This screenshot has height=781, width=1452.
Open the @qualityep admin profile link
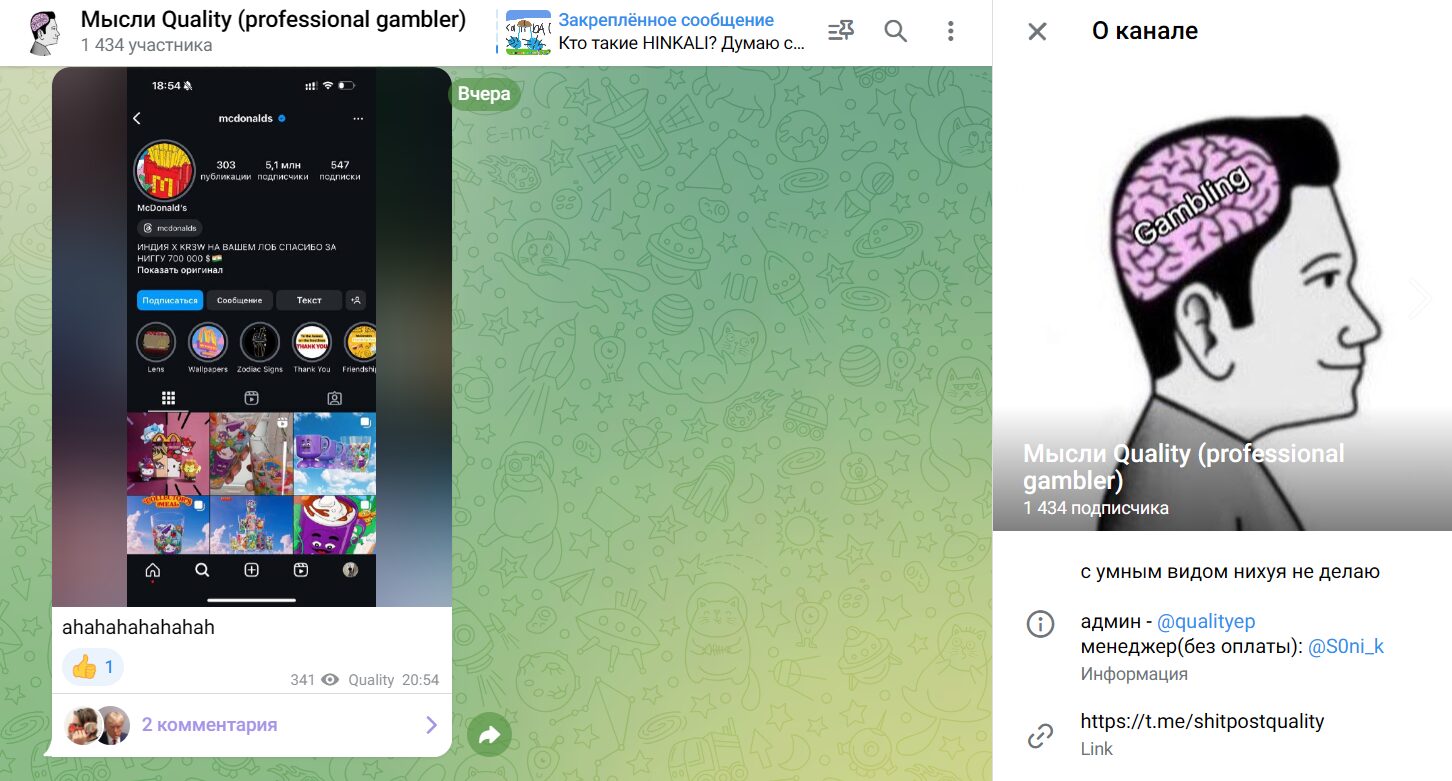[1206, 621]
